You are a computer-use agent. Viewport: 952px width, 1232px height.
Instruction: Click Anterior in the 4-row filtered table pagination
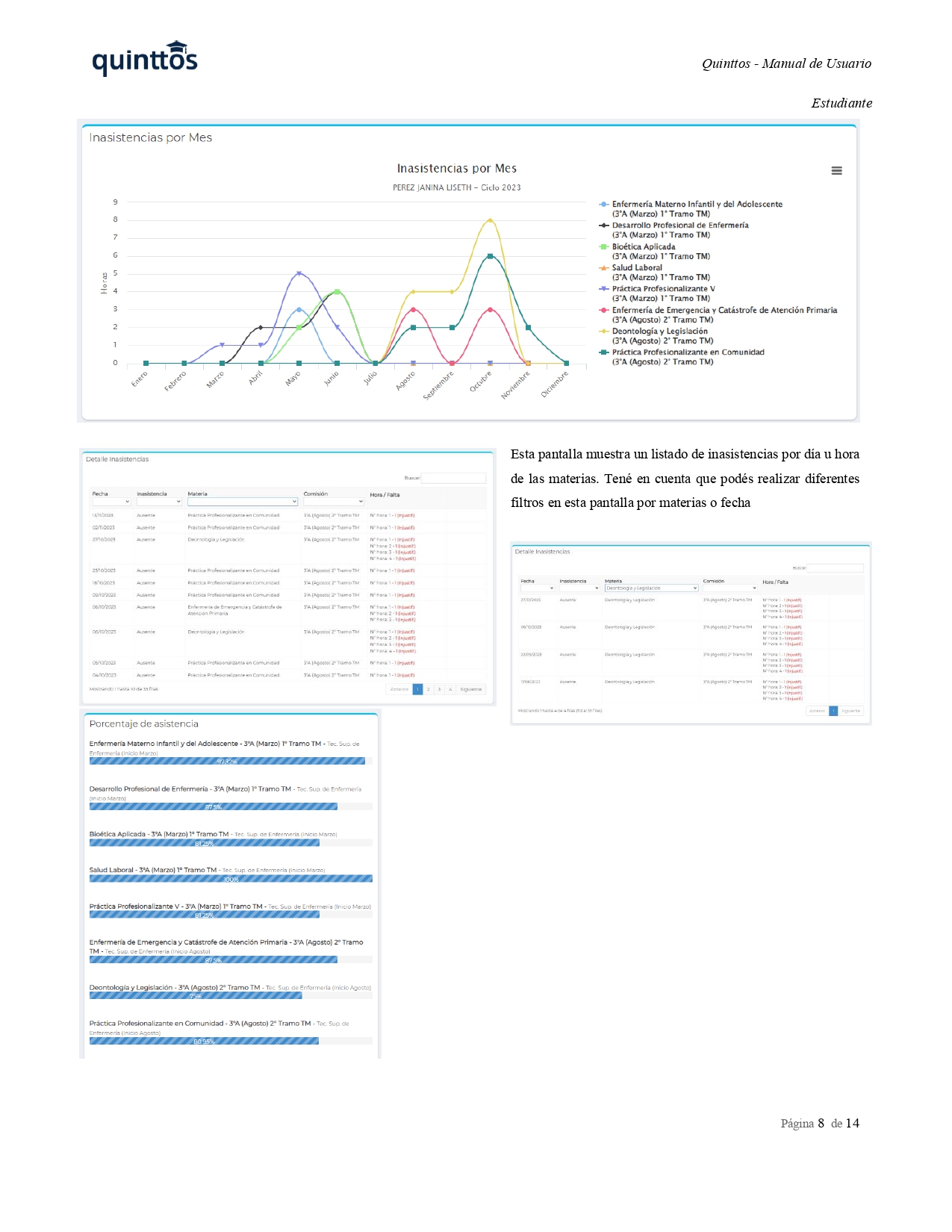point(818,712)
